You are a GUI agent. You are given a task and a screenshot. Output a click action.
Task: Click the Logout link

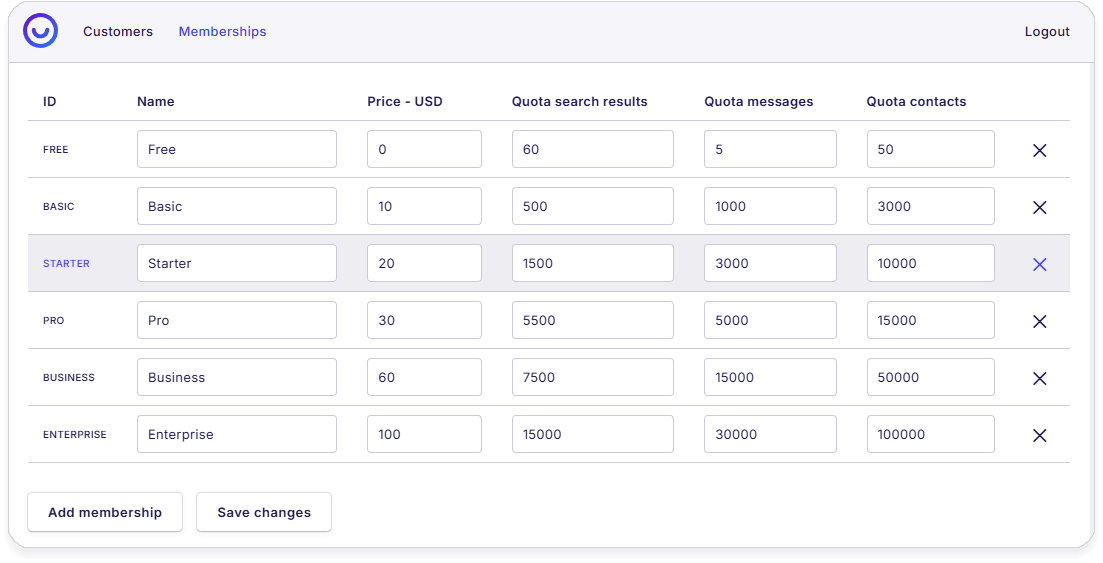click(x=1047, y=32)
